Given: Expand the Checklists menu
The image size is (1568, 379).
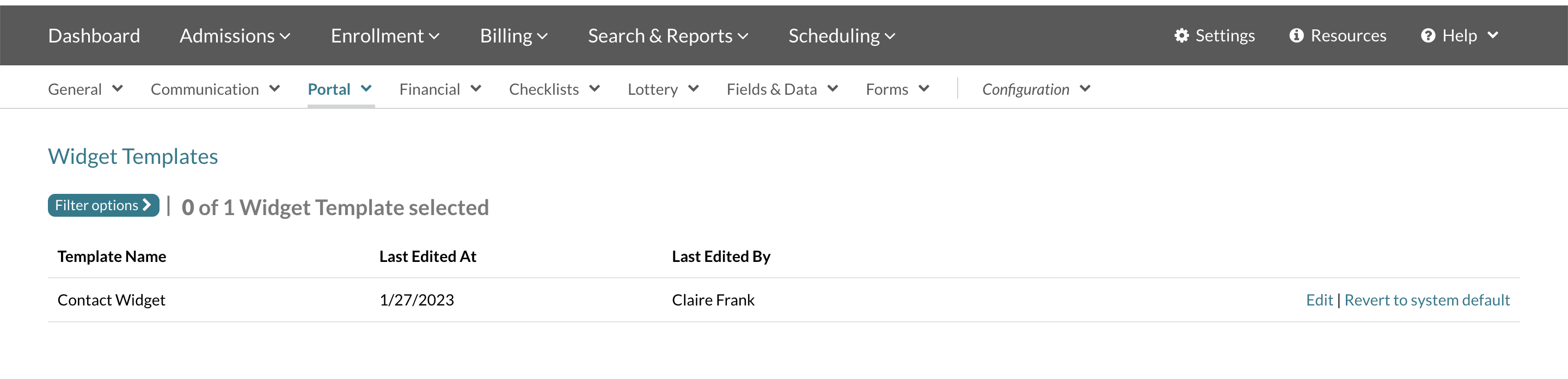Looking at the screenshot, I should [x=554, y=89].
